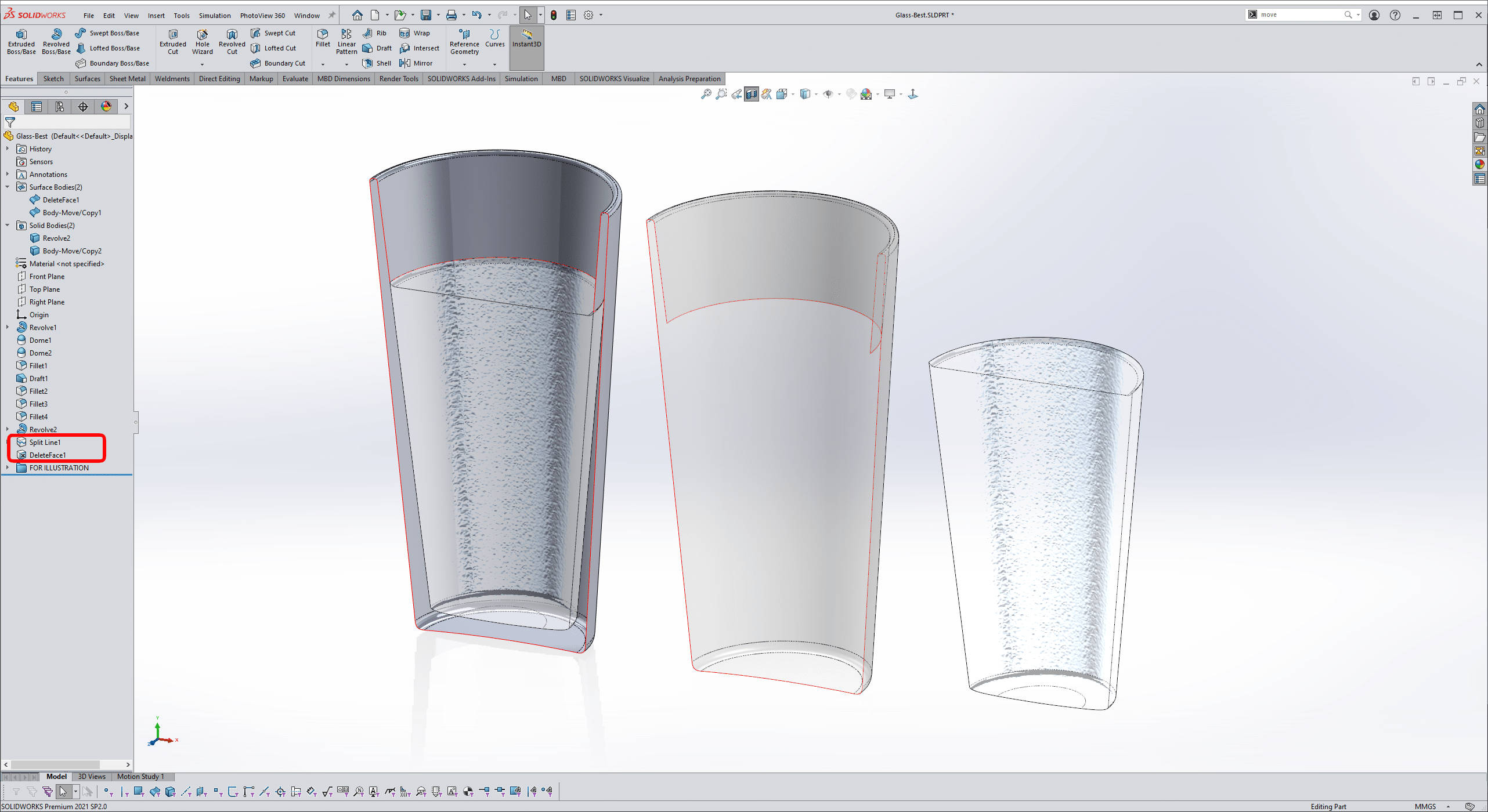
Task: Choose the Lofted Boss/Base tool
Action: pos(109,48)
